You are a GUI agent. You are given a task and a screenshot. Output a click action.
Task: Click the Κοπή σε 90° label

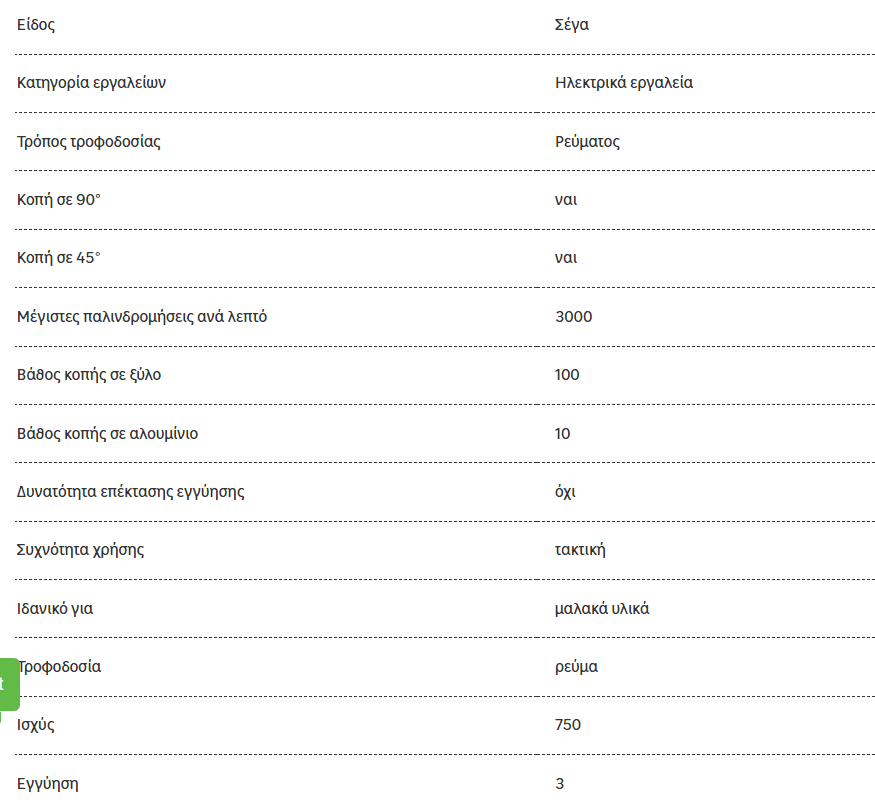59,200
